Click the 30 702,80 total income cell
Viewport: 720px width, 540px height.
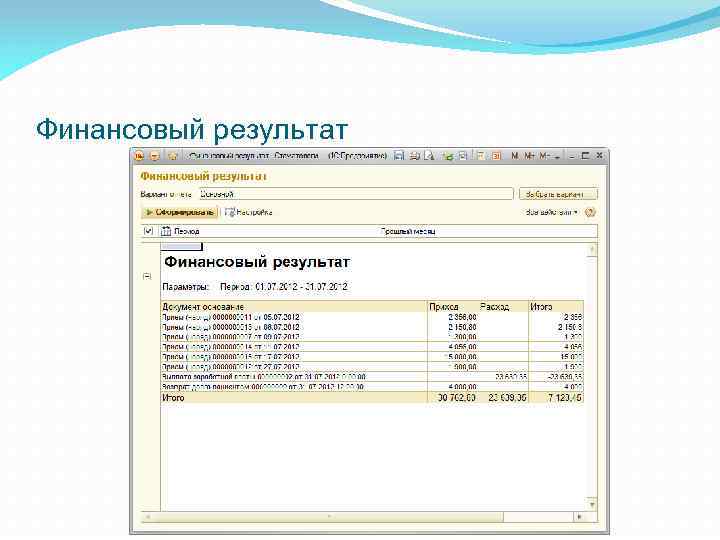(x=454, y=398)
